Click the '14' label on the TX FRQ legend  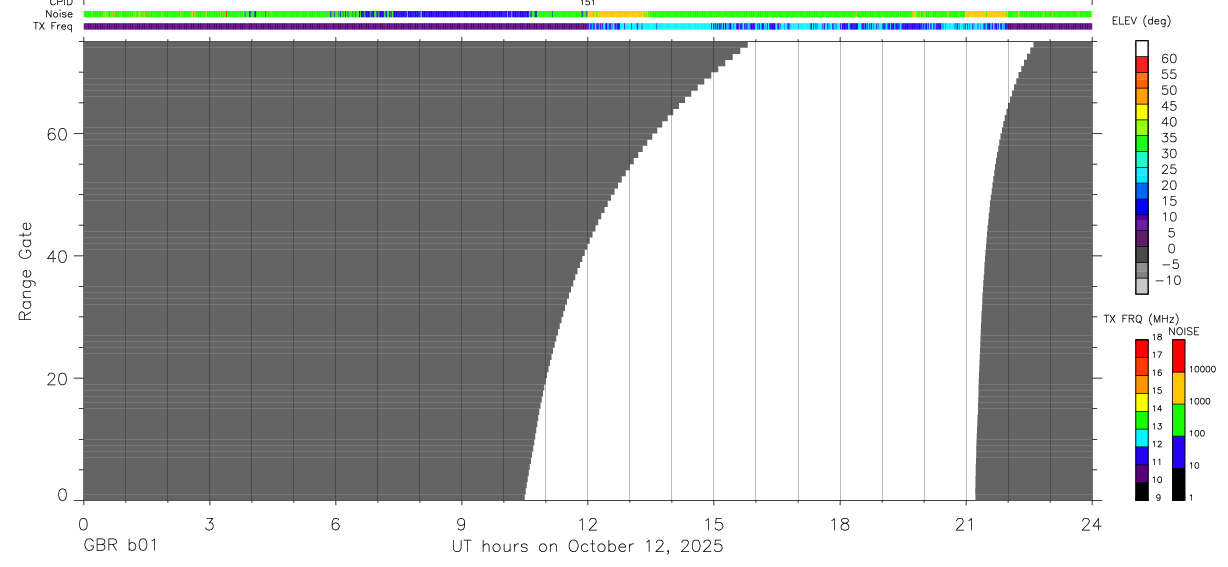[x=1157, y=408]
